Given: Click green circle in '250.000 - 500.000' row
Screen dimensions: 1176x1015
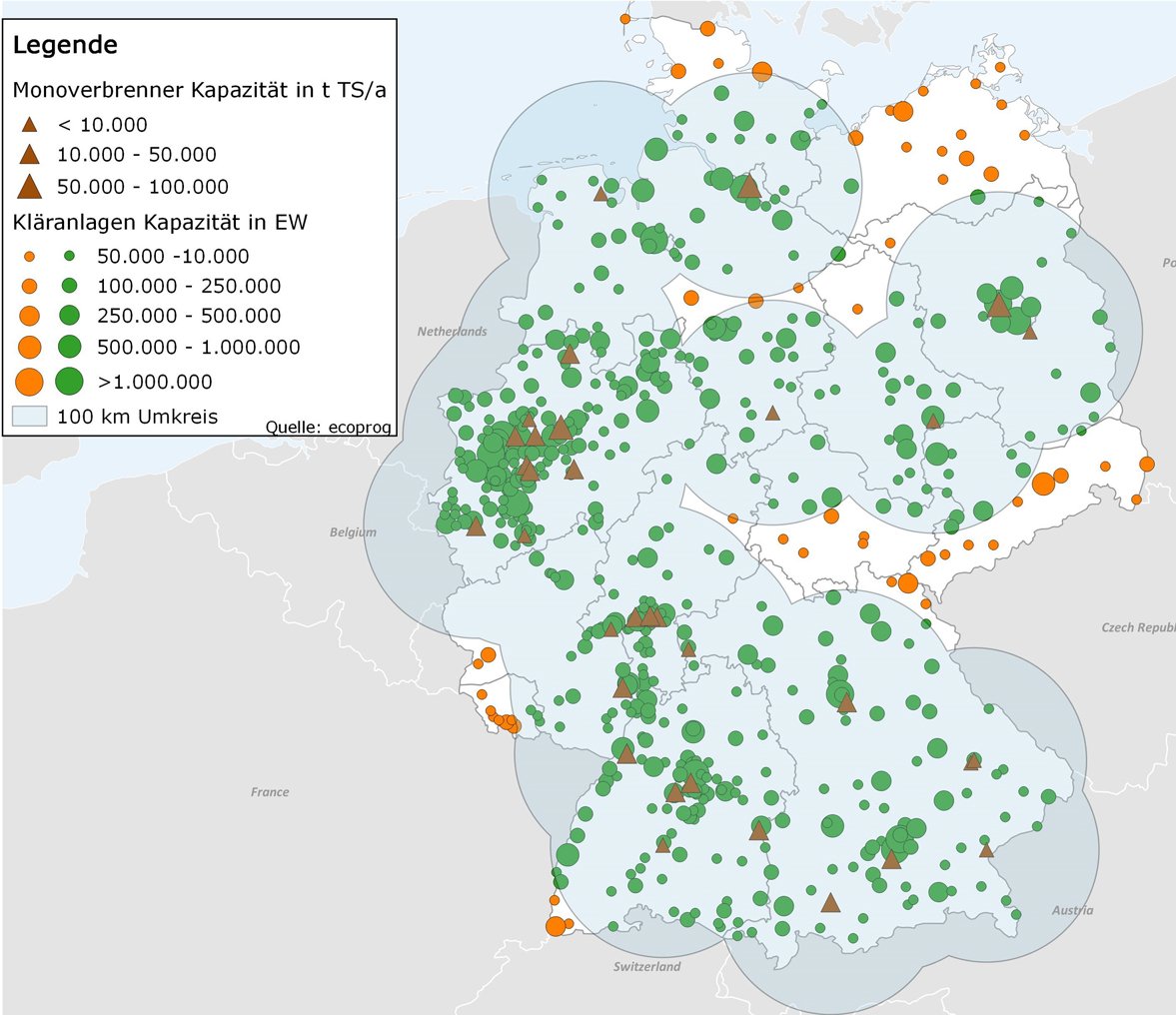Looking at the screenshot, I should click(70, 316).
